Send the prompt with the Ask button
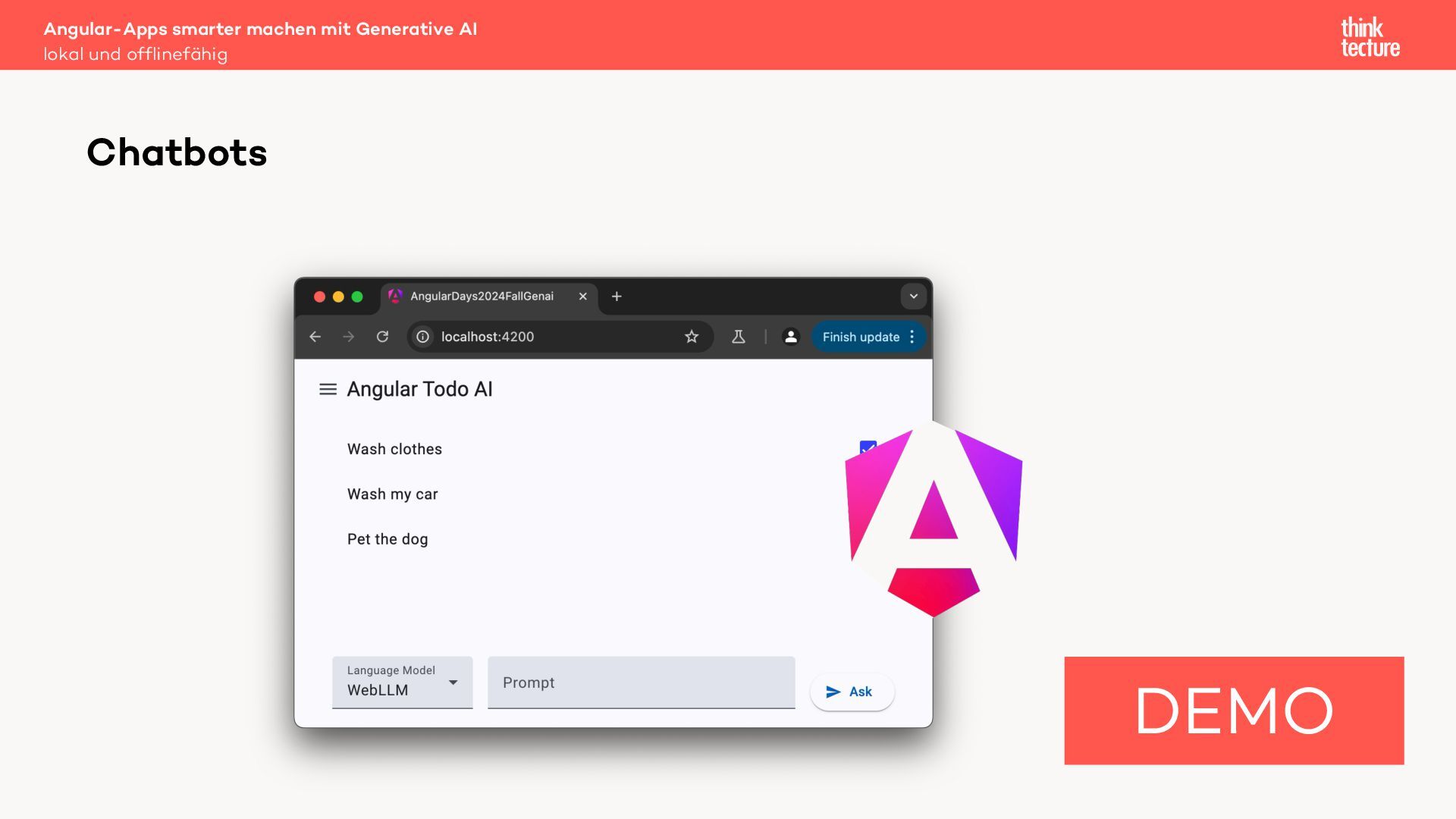This screenshot has height=819, width=1456. tap(852, 692)
